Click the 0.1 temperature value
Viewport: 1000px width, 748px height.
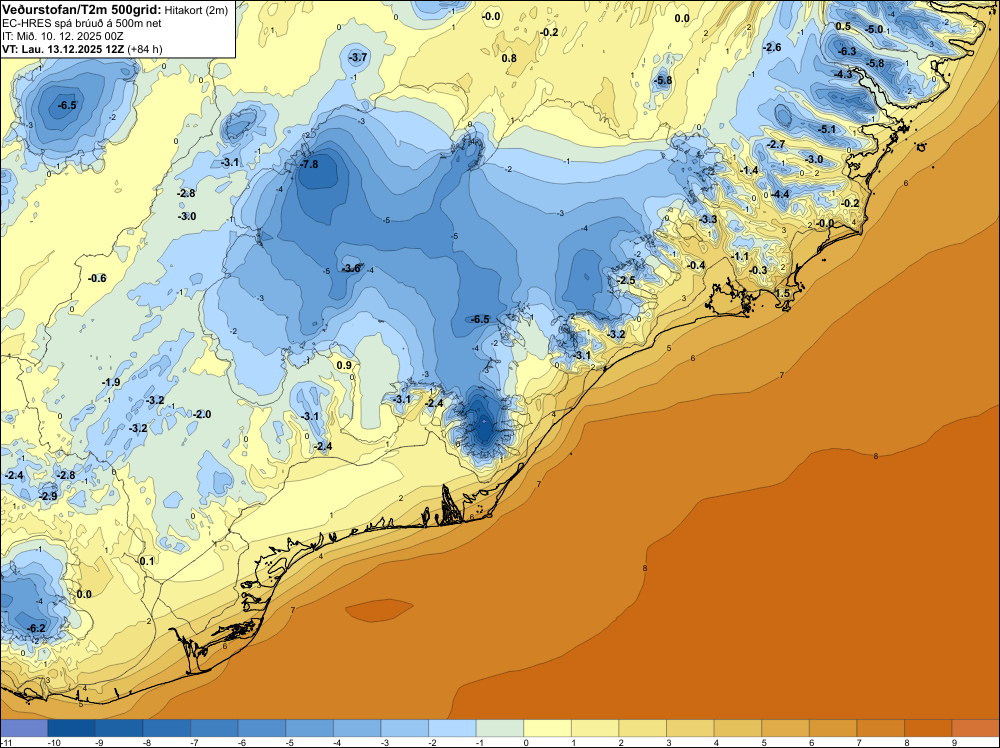[x=147, y=561]
